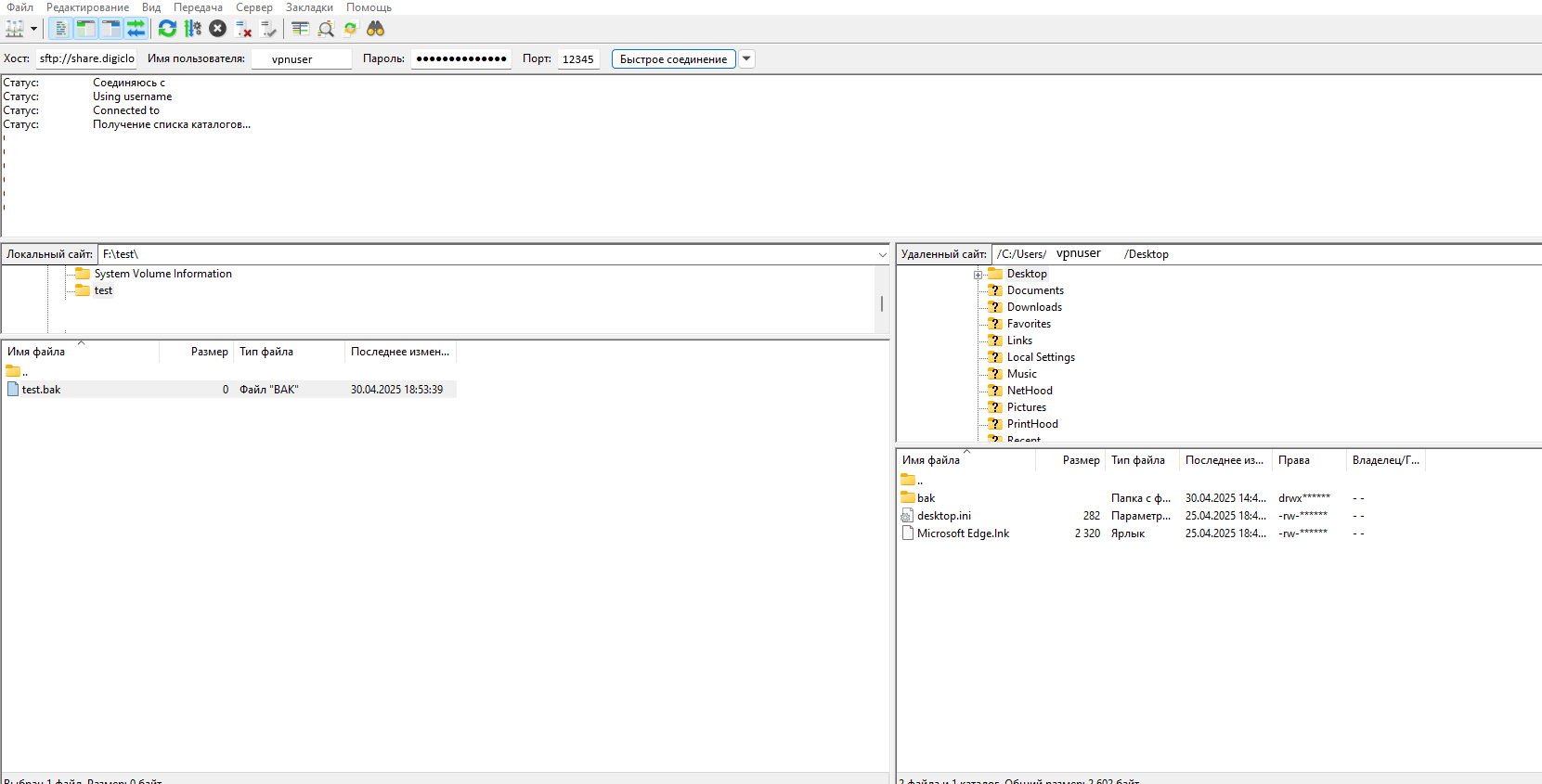The image size is (1542, 784).
Task: Toggle synchronized browsing icon
Action: [350, 29]
